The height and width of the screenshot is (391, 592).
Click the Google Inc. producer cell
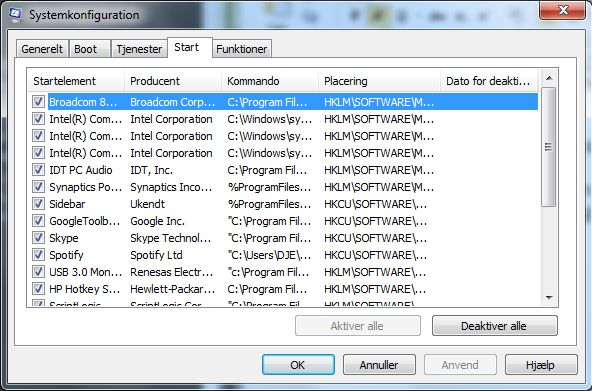coord(157,221)
